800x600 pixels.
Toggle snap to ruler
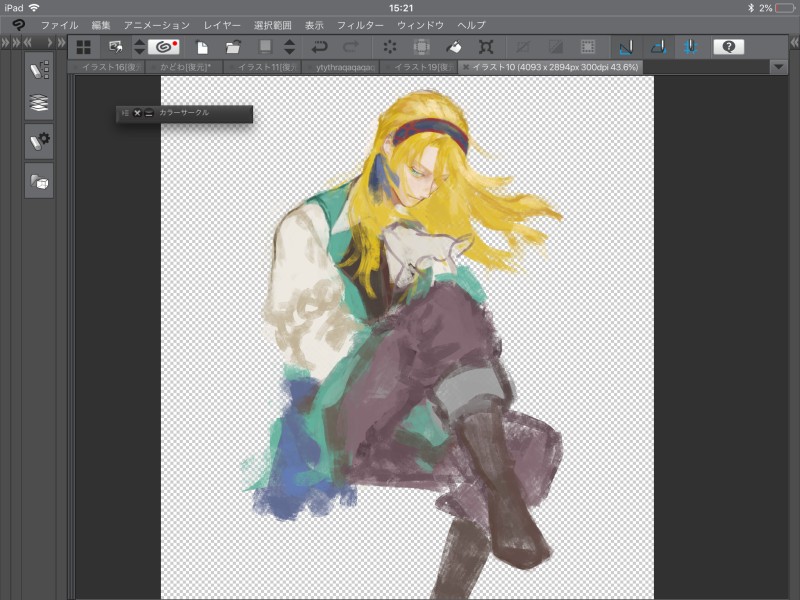click(x=625, y=47)
